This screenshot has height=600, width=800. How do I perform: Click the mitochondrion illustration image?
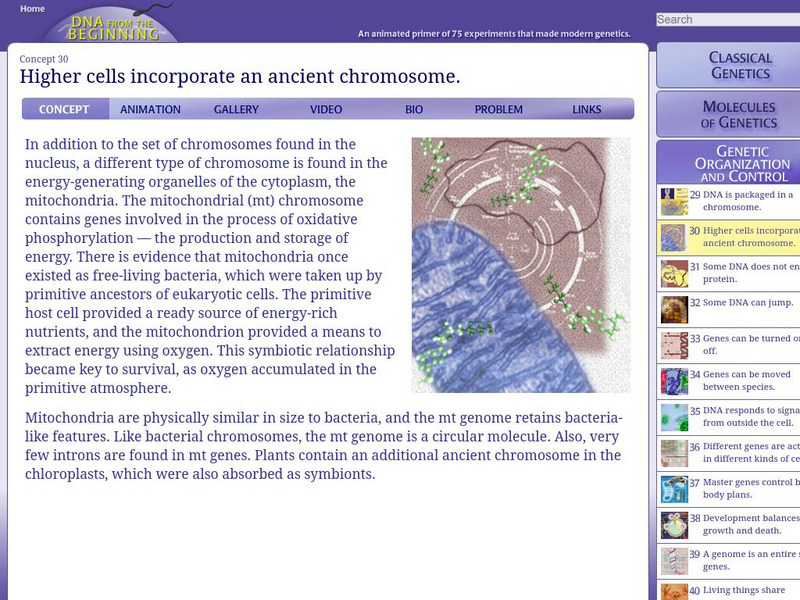[521, 265]
